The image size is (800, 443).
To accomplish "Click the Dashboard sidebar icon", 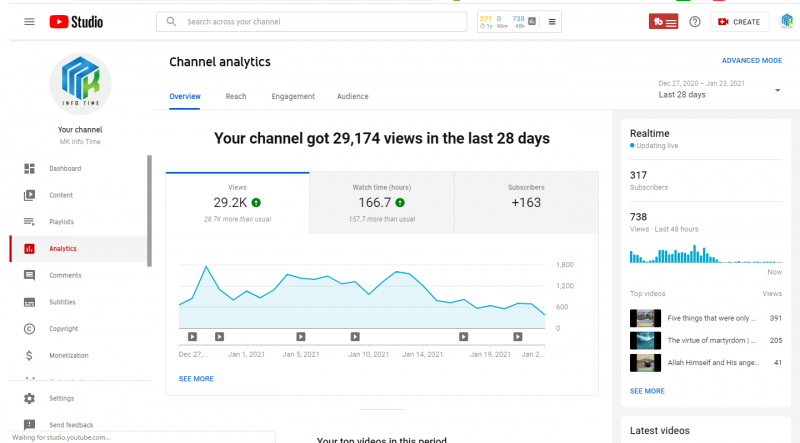I will click(x=30, y=168).
